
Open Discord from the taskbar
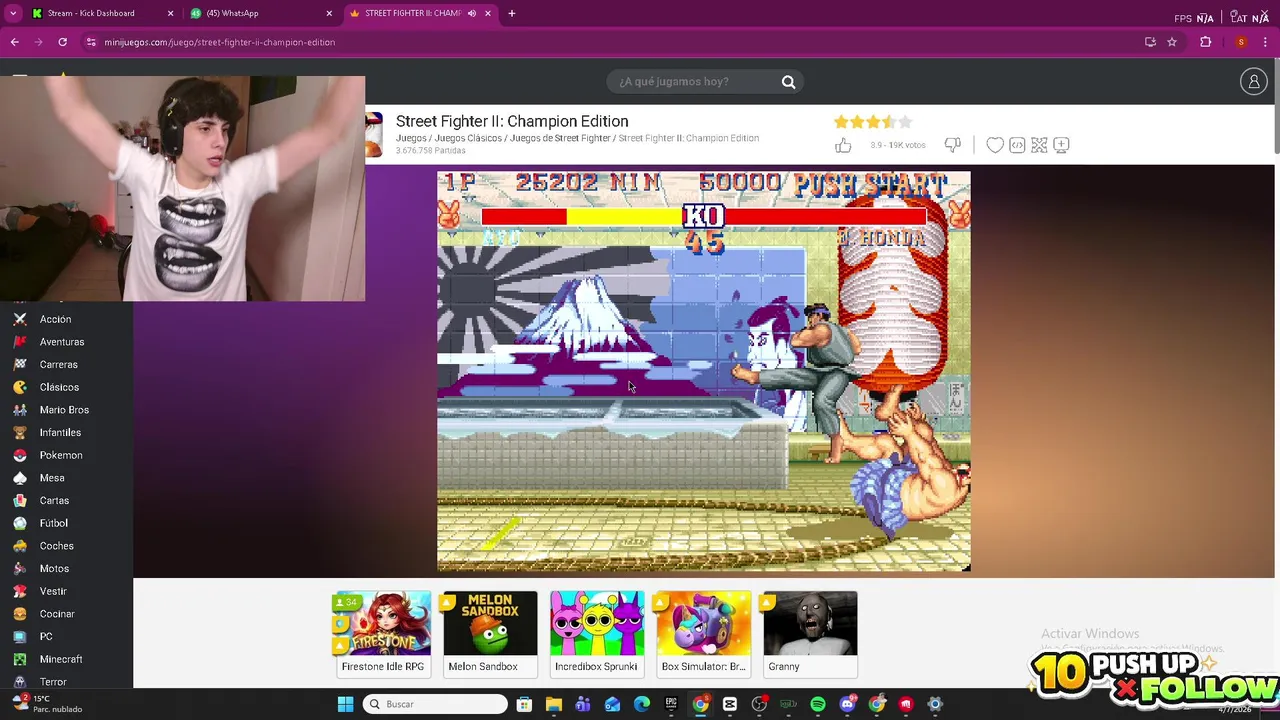point(847,704)
